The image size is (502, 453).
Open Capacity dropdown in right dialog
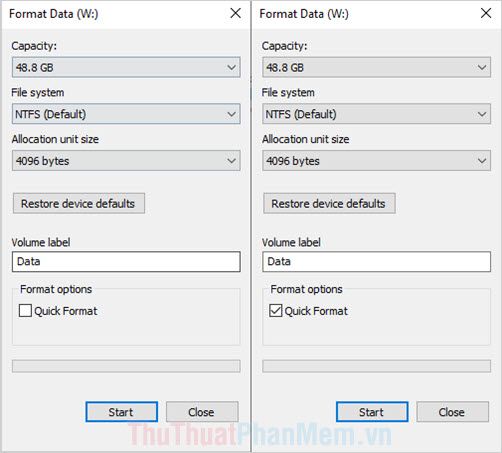376,67
